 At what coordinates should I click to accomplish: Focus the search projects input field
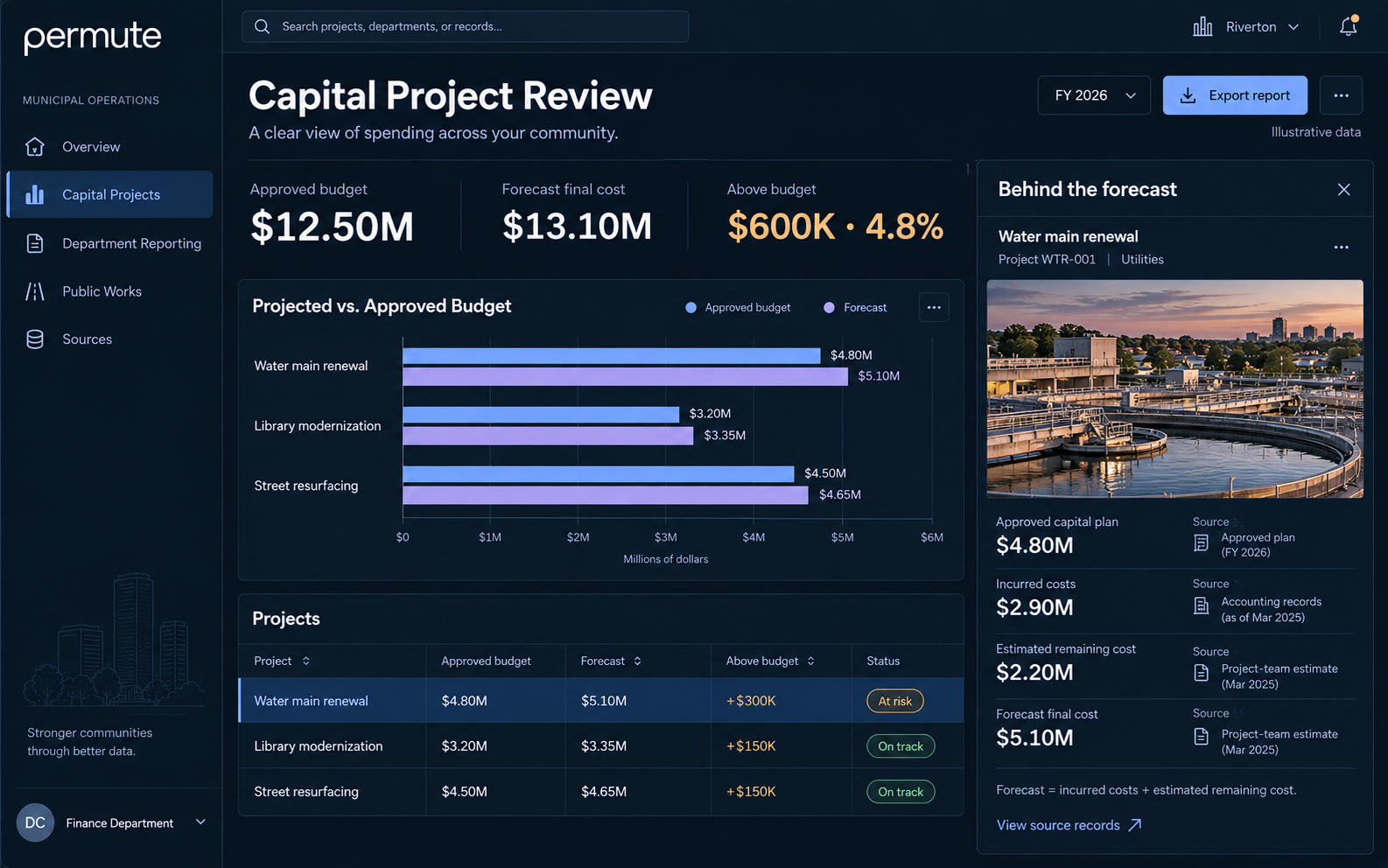(x=465, y=26)
